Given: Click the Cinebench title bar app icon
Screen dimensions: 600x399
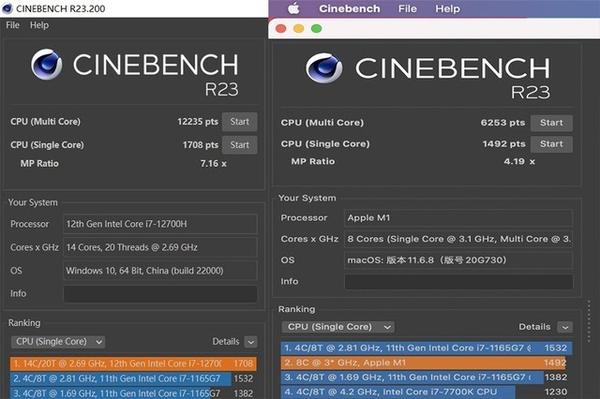Looking at the screenshot, I should 7,8.
